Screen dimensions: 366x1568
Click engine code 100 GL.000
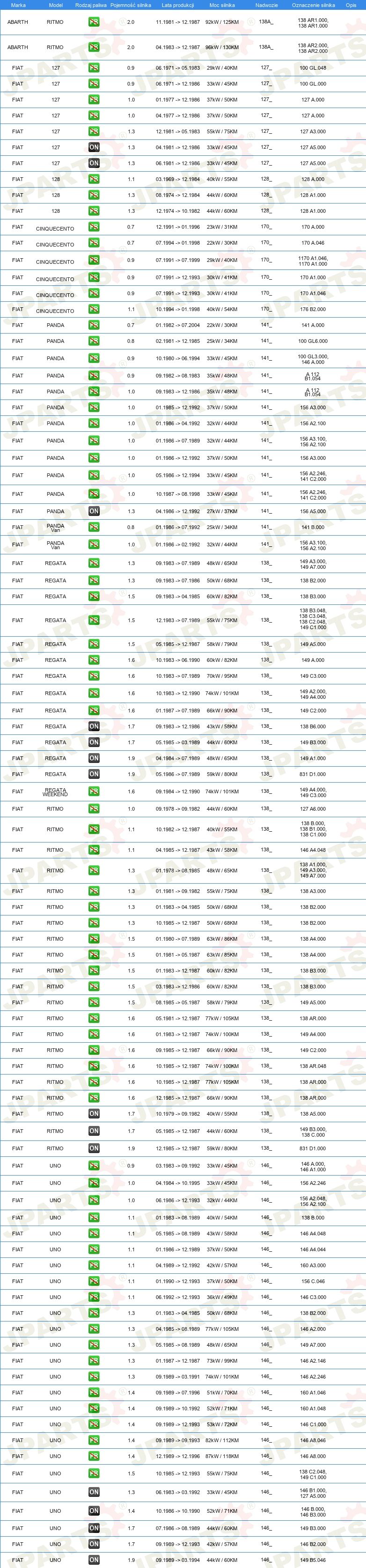tap(312, 84)
